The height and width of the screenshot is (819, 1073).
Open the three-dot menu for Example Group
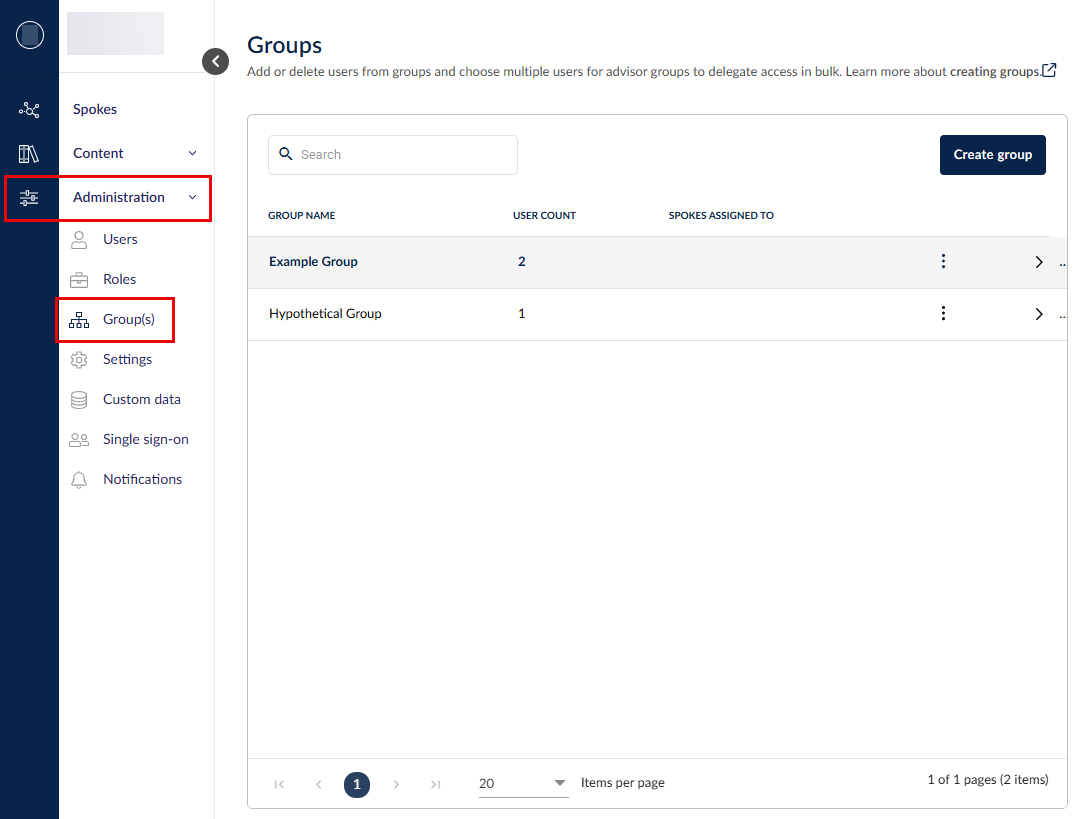pos(942,261)
